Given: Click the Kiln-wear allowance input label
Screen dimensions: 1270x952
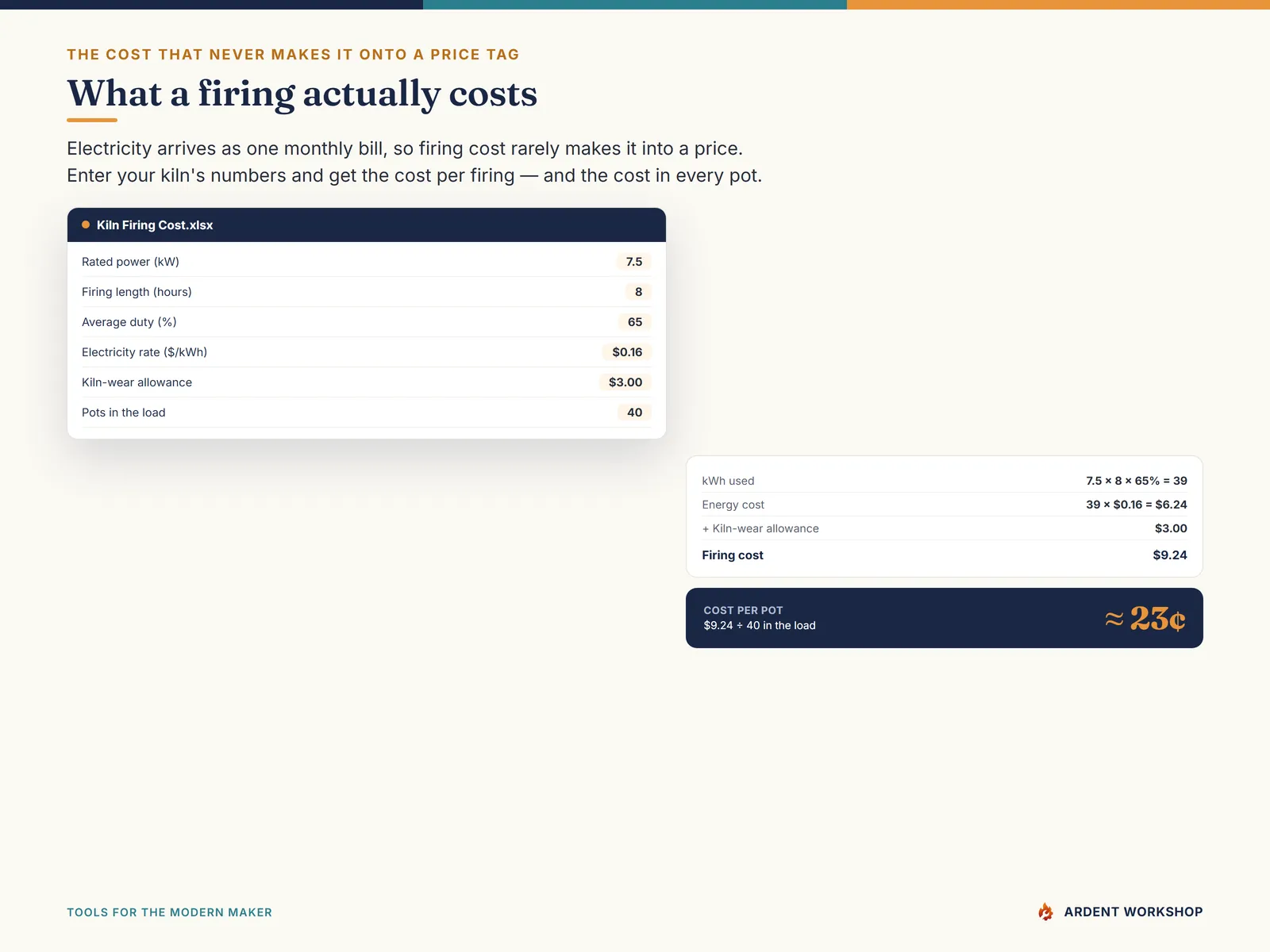Looking at the screenshot, I should [x=137, y=382].
